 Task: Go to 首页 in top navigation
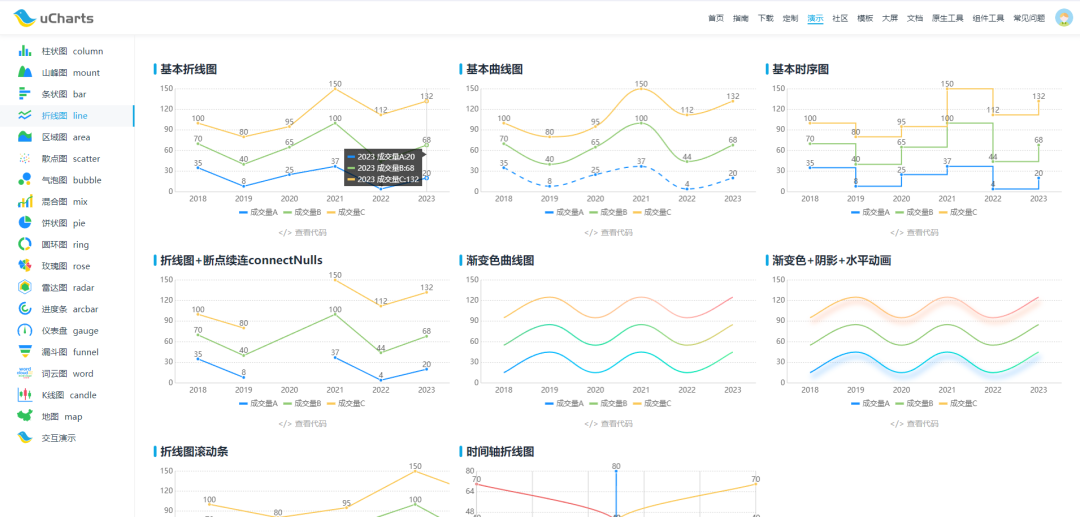pos(715,18)
